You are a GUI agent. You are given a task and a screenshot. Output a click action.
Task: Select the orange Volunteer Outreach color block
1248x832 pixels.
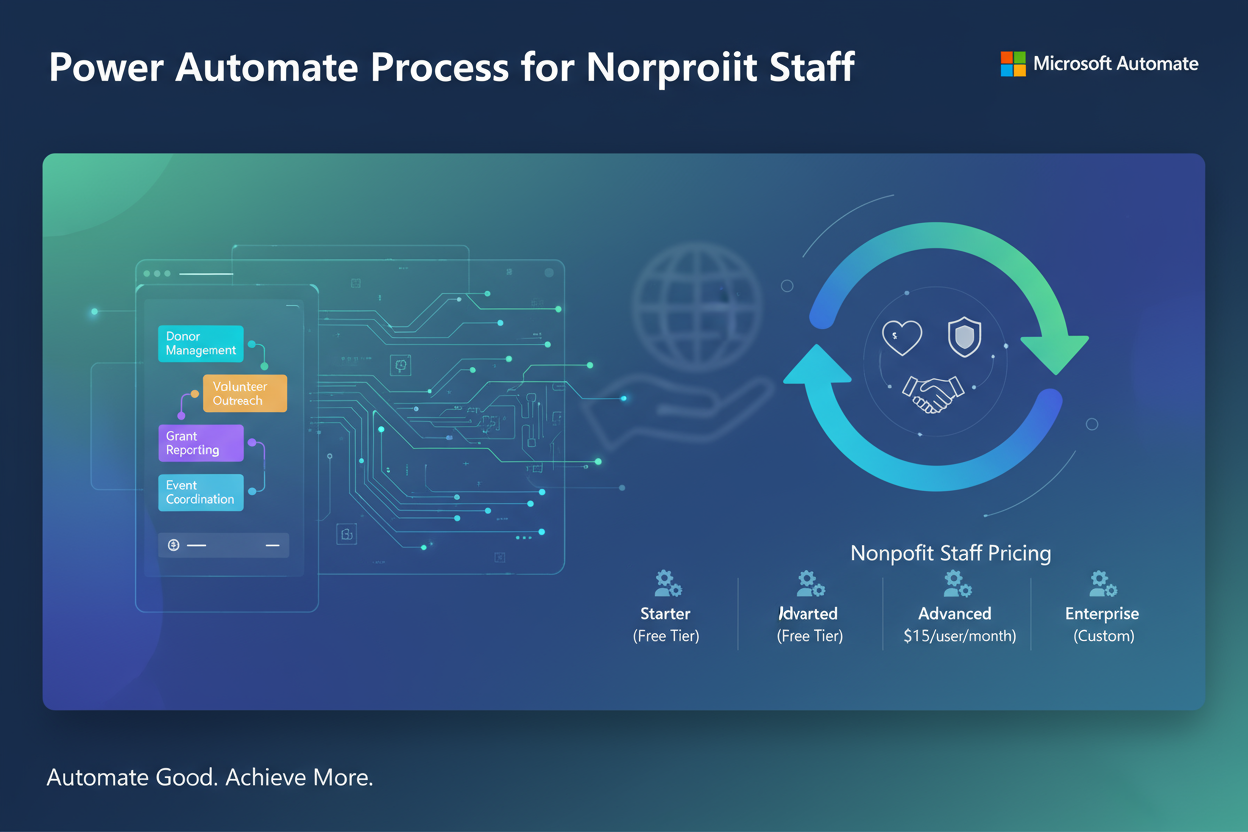point(244,392)
